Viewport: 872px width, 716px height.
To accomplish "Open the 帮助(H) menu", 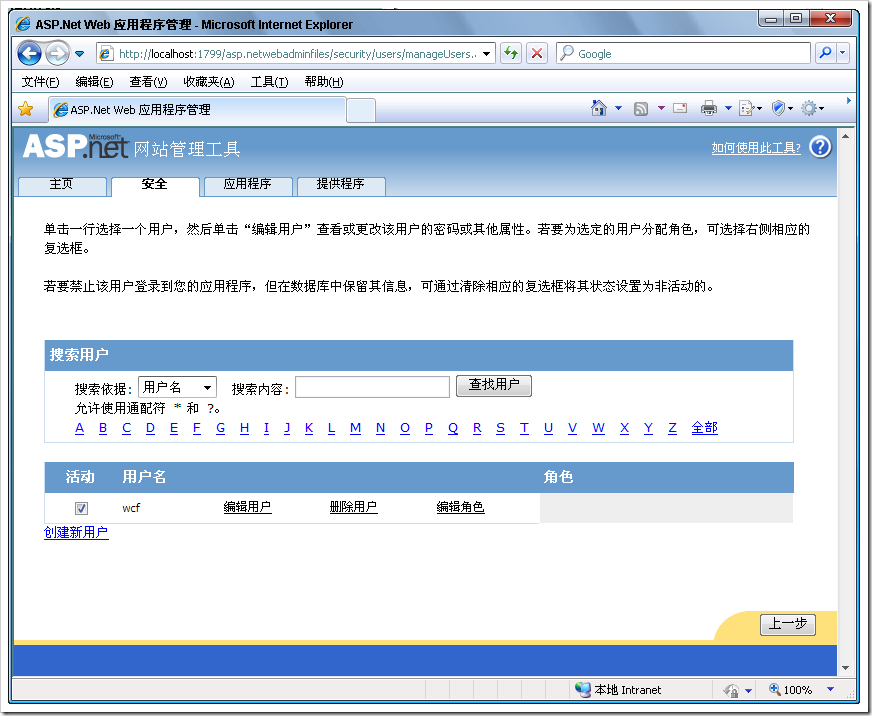I will click(324, 82).
